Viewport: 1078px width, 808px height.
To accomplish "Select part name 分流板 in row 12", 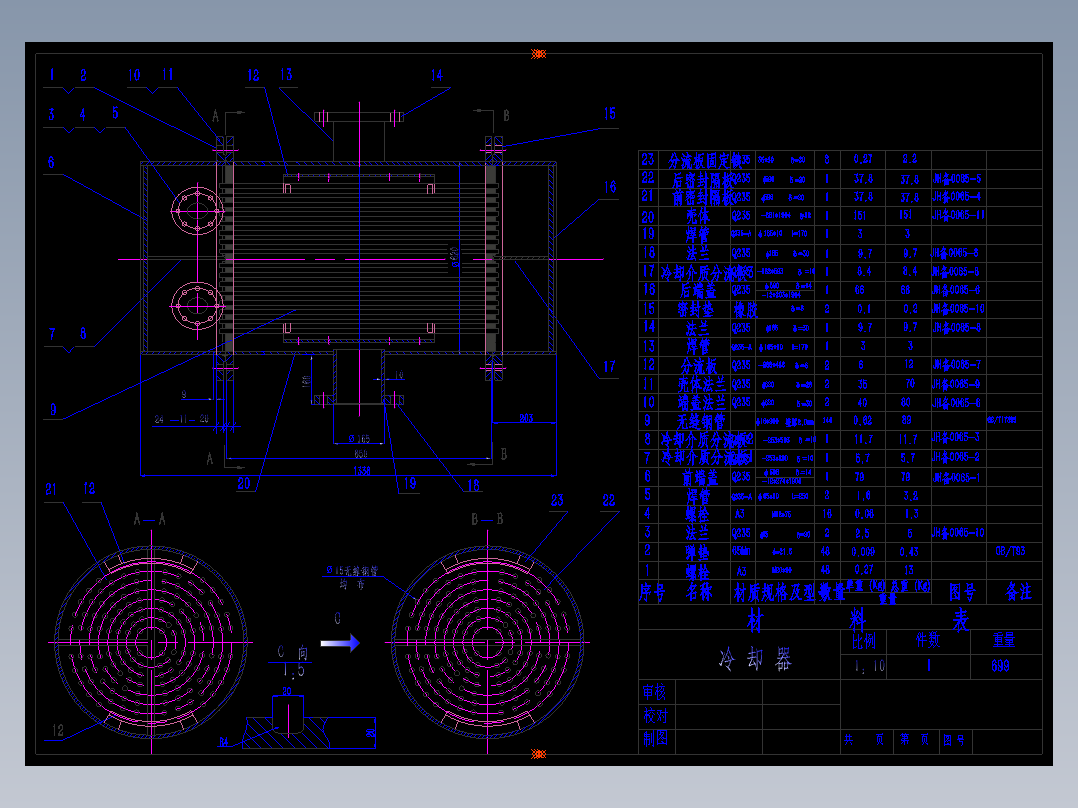I will (698, 365).
